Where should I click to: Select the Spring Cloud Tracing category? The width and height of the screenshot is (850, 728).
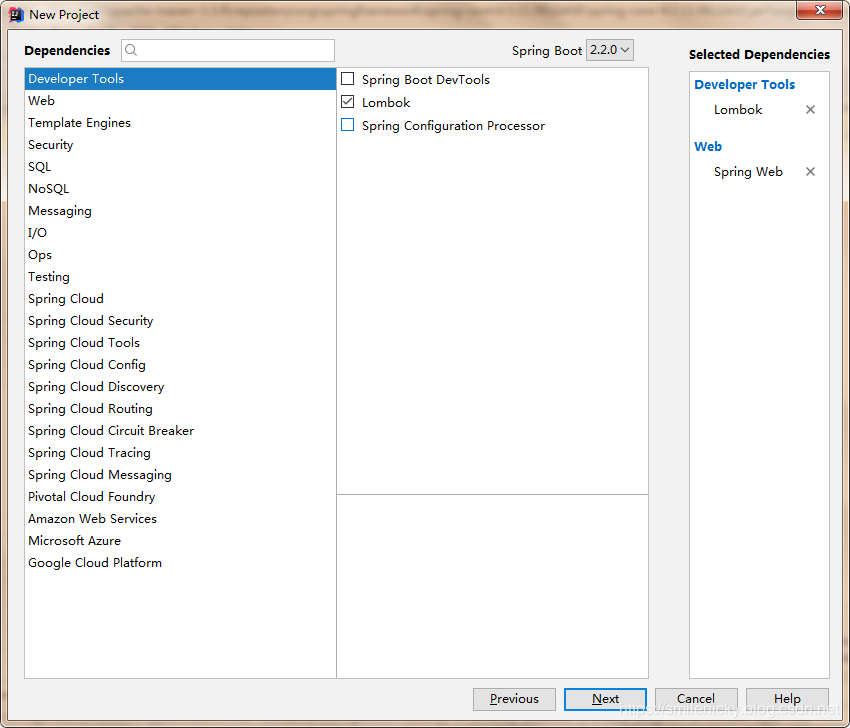(x=180, y=453)
